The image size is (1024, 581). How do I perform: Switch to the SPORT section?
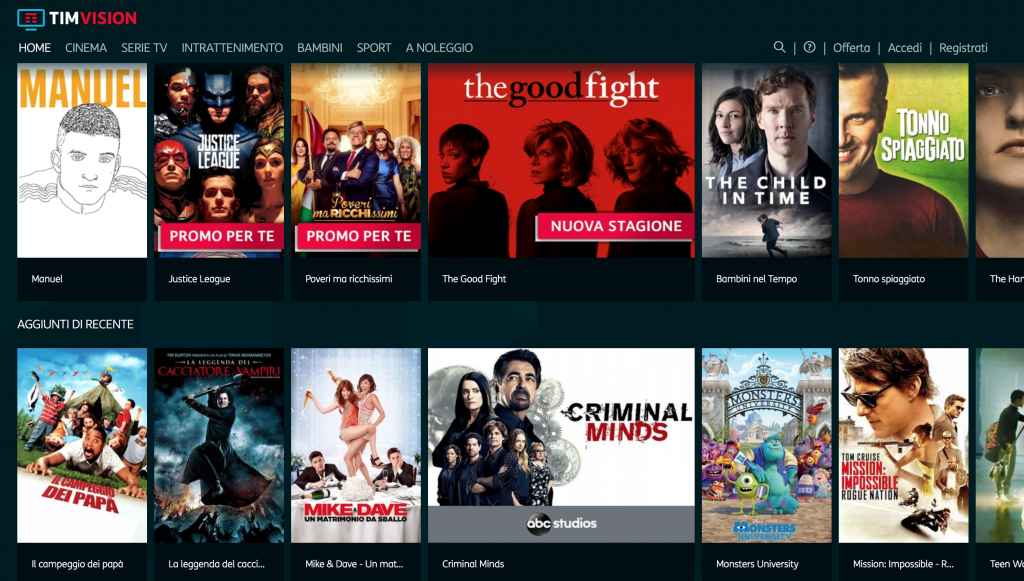[x=374, y=48]
